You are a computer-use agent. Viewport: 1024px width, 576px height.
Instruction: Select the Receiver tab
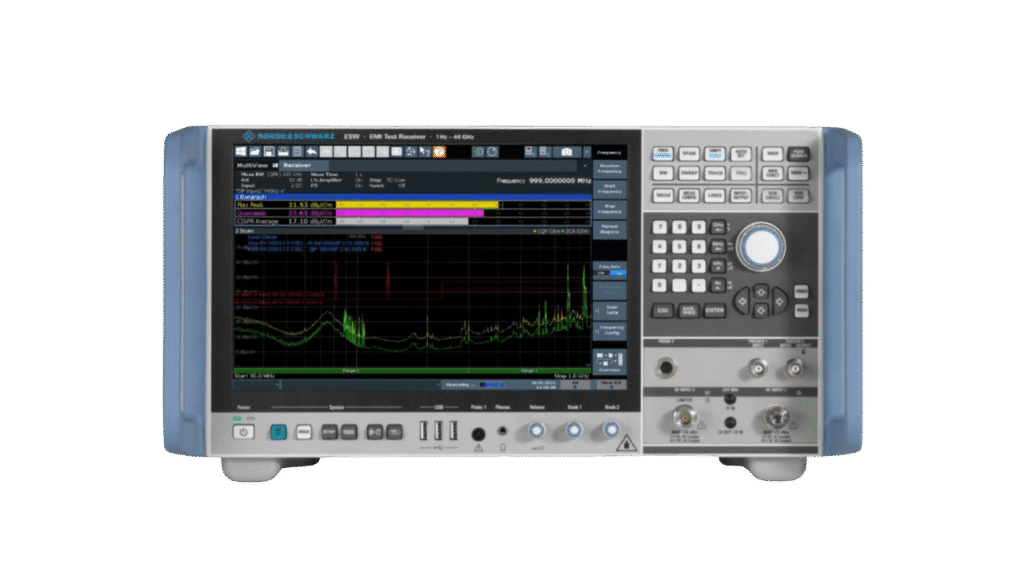tap(297, 165)
